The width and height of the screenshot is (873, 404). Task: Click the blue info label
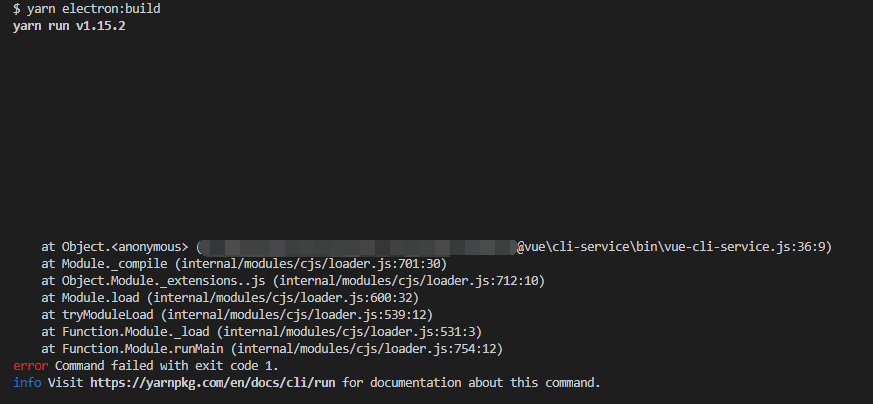27,383
